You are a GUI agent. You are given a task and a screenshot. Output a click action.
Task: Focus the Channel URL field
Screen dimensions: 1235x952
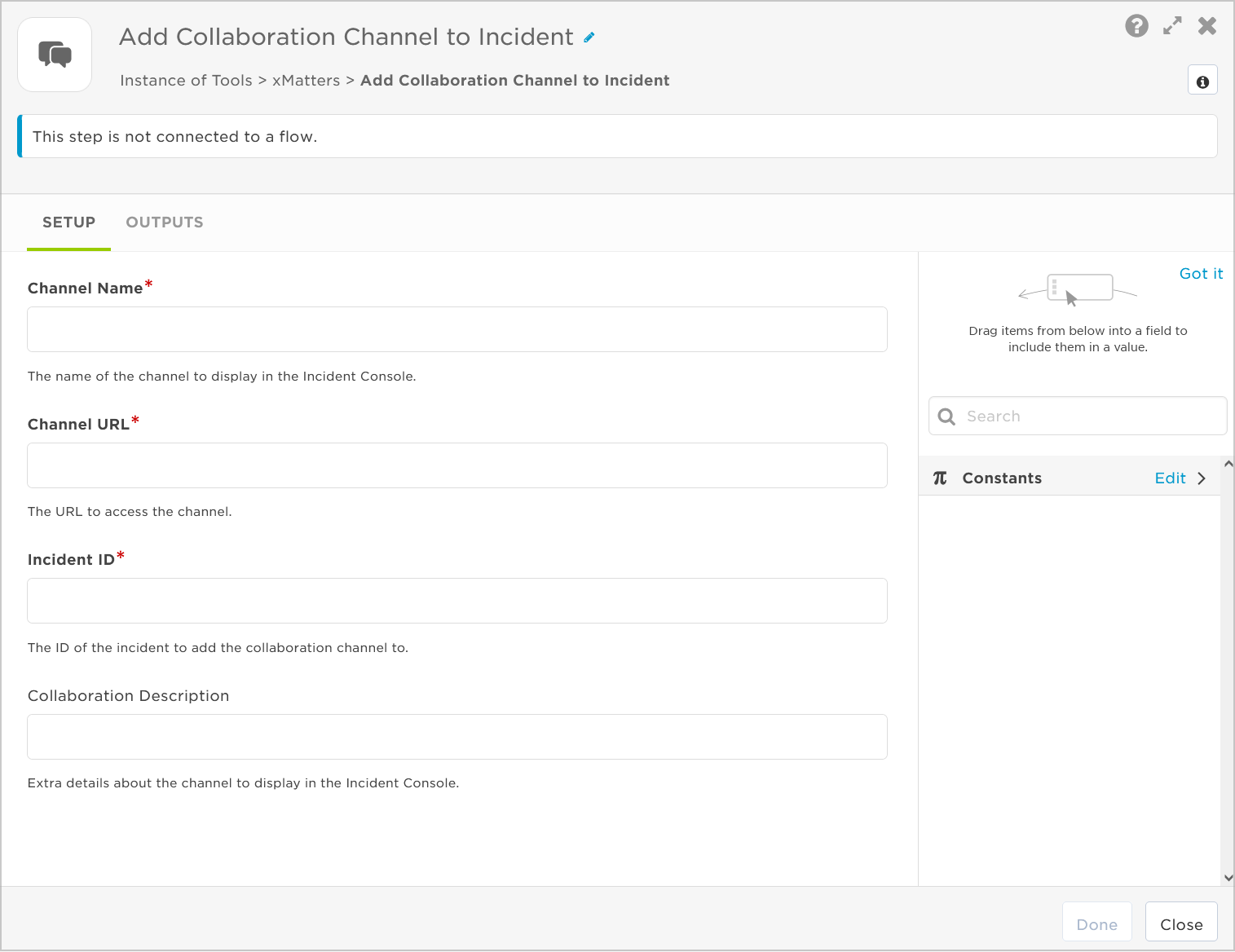[x=457, y=465]
